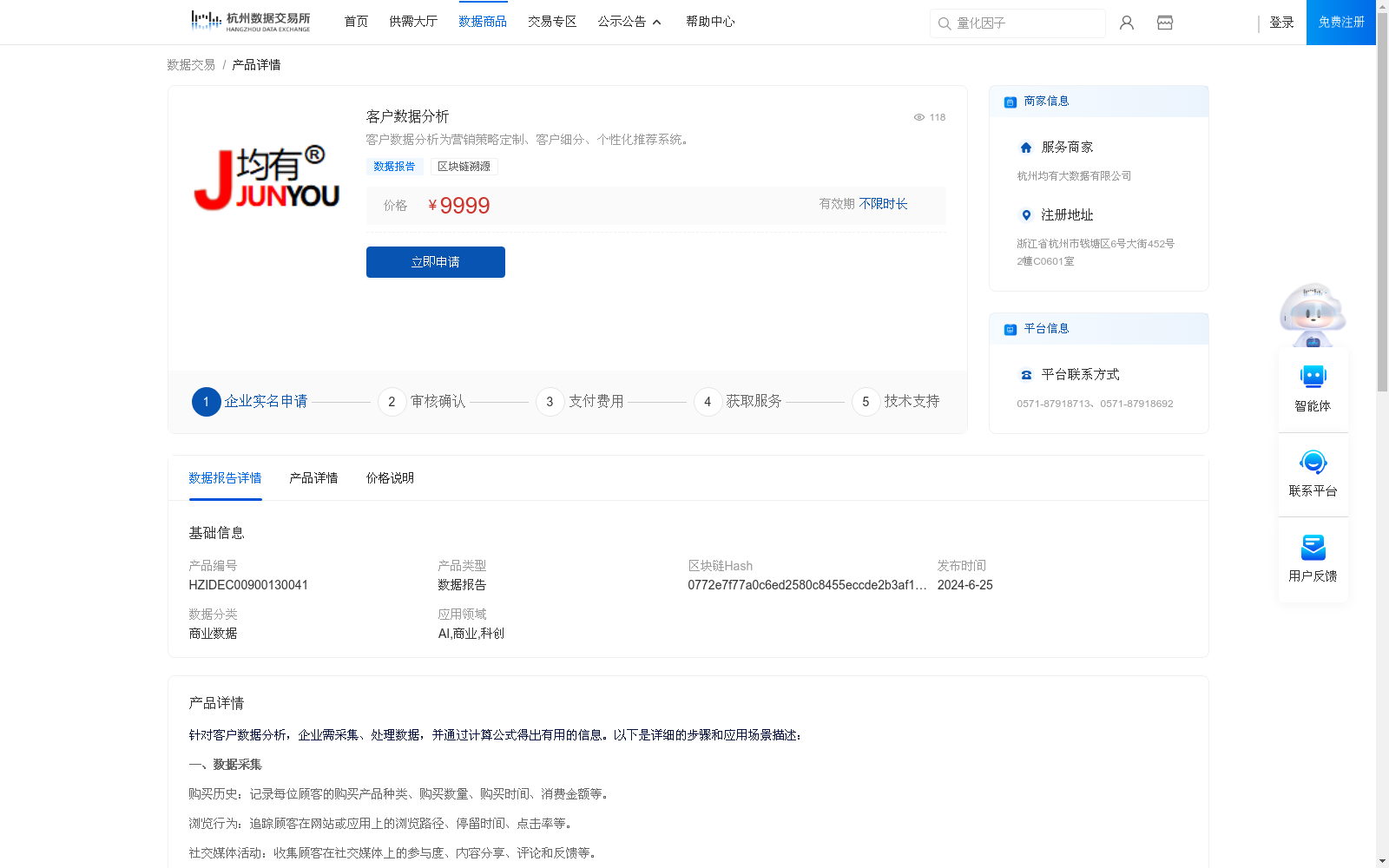Click the view count eye icon
This screenshot has width=1389, height=868.
[919, 117]
